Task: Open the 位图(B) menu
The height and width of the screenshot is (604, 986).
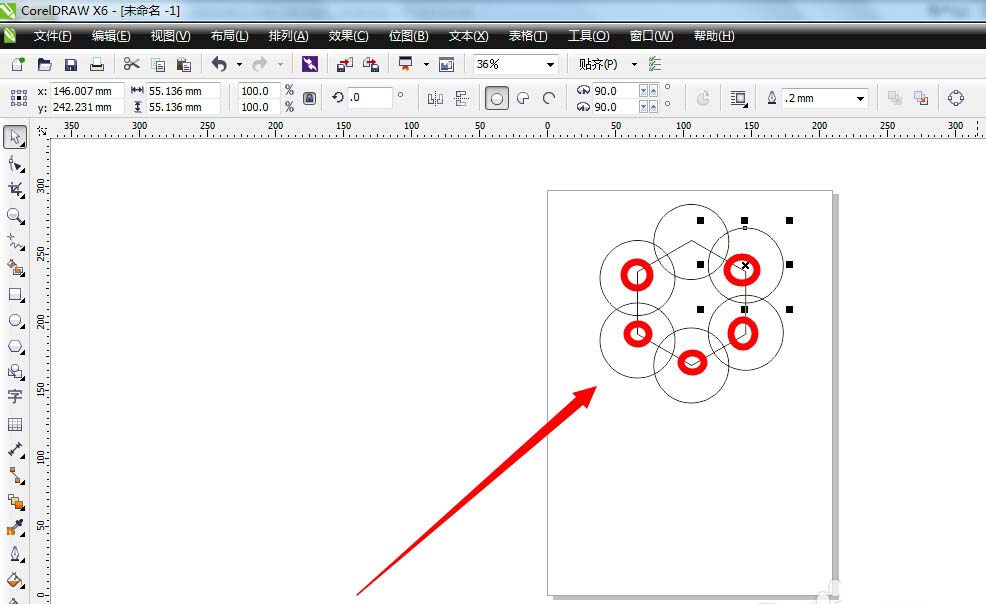Action: (x=408, y=36)
